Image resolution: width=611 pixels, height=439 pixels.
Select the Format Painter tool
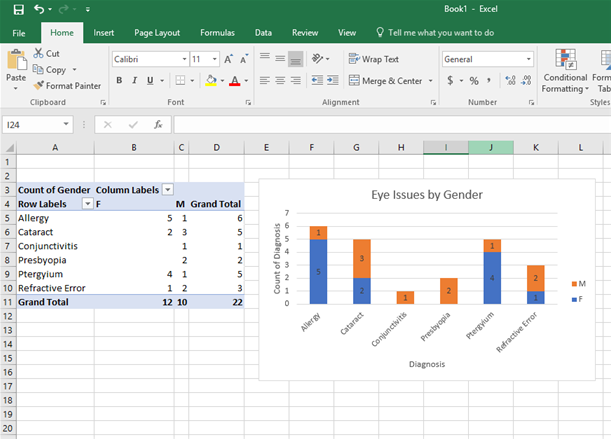pyautogui.click(x=66, y=85)
